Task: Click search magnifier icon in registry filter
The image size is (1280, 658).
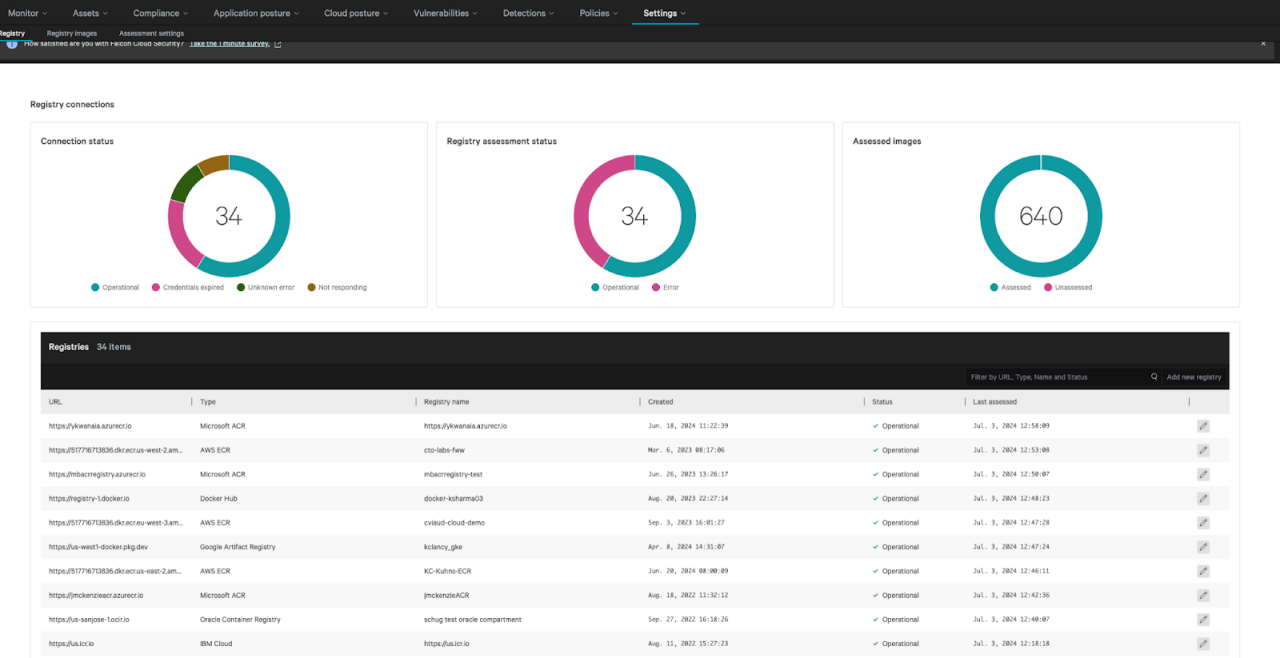Action: [1154, 377]
